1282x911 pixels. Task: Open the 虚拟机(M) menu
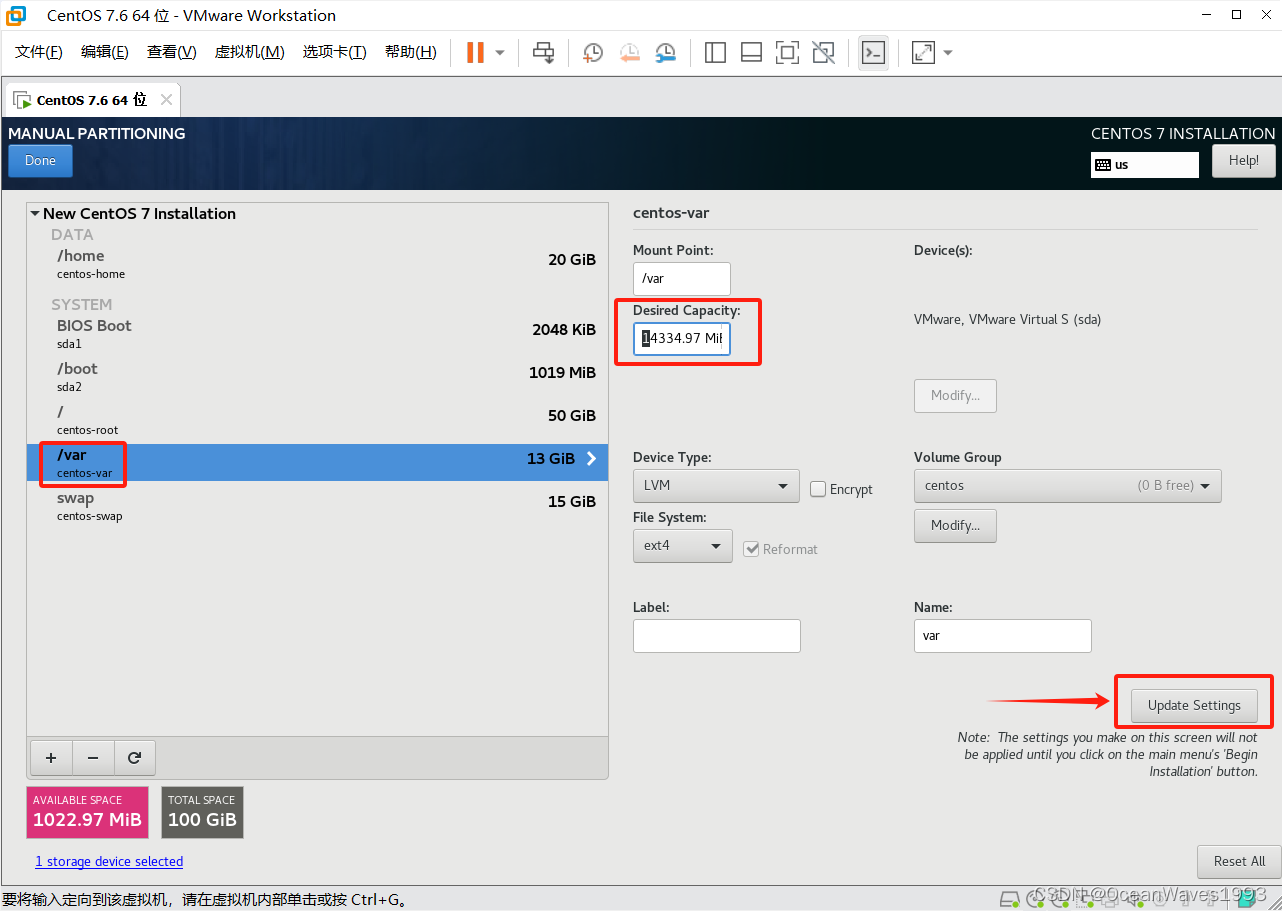tap(249, 52)
